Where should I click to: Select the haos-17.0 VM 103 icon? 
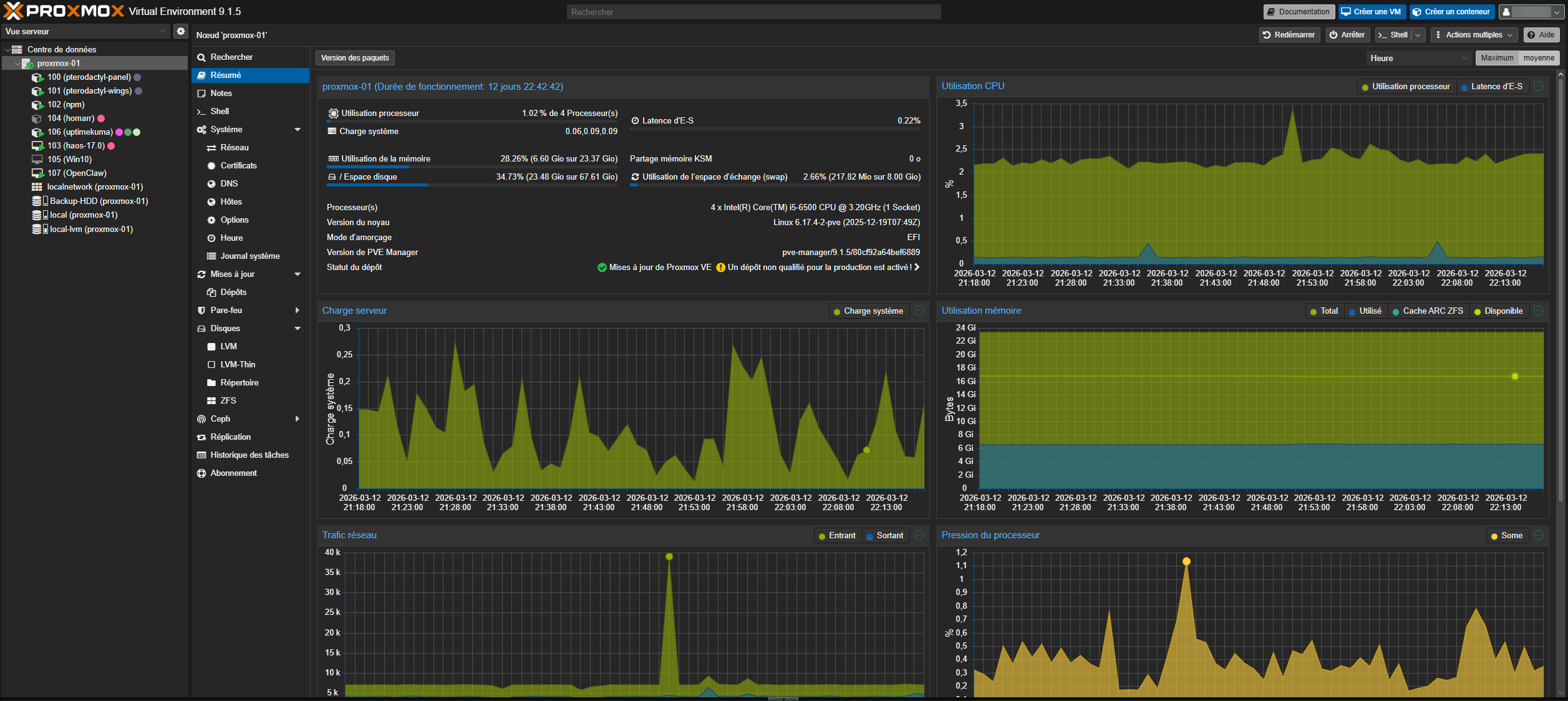(37, 146)
